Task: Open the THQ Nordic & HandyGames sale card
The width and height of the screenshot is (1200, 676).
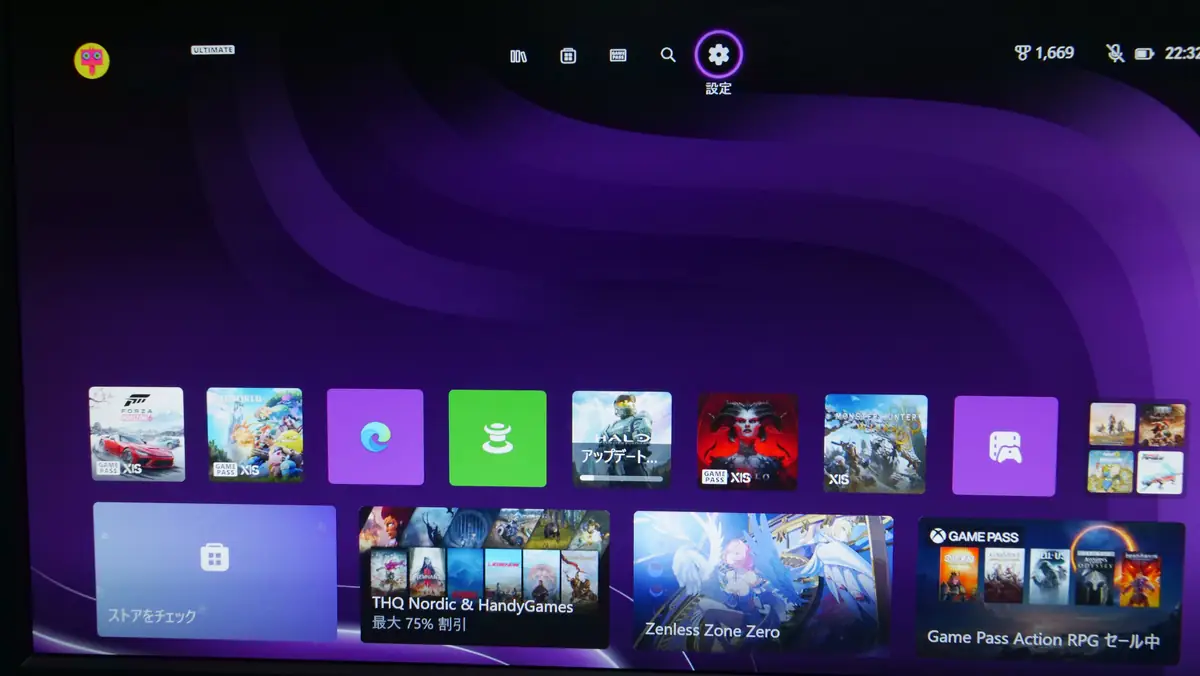Action: point(484,576)
